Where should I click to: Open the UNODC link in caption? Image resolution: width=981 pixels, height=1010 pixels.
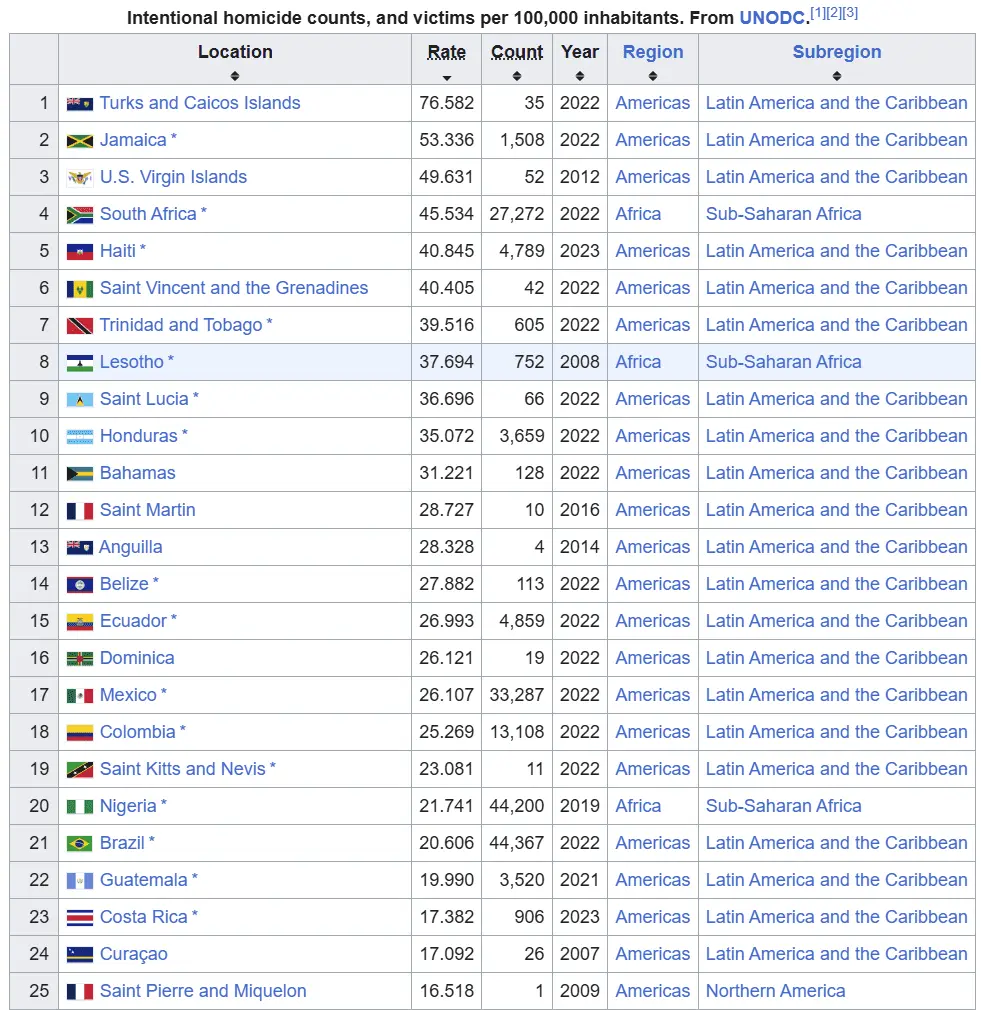pos(774,18)
